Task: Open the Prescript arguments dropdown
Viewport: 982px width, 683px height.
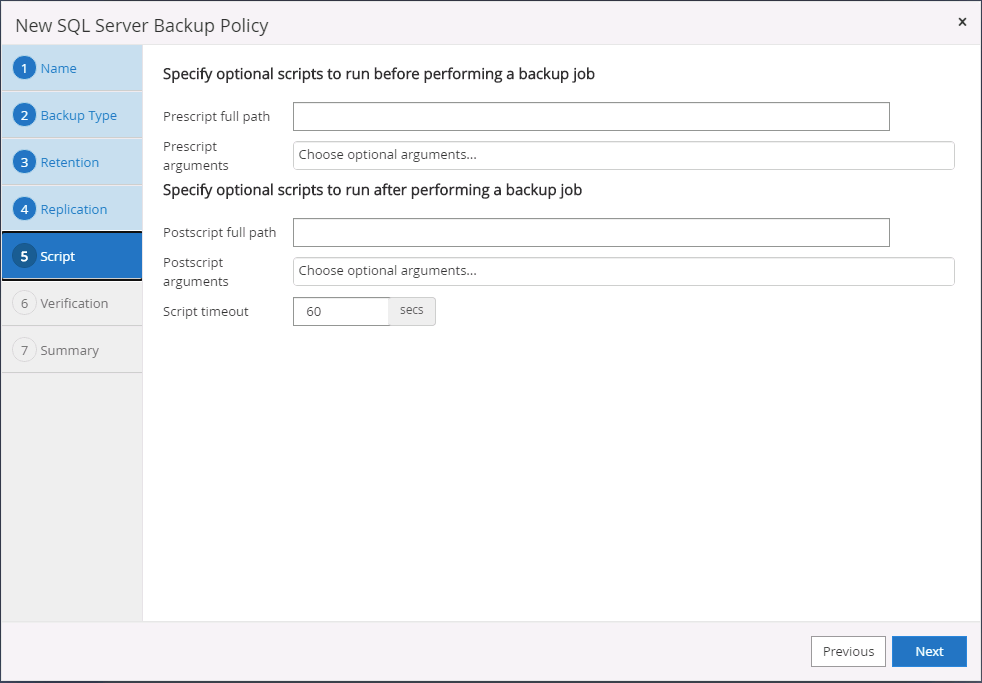Action: tap(623, 155)
